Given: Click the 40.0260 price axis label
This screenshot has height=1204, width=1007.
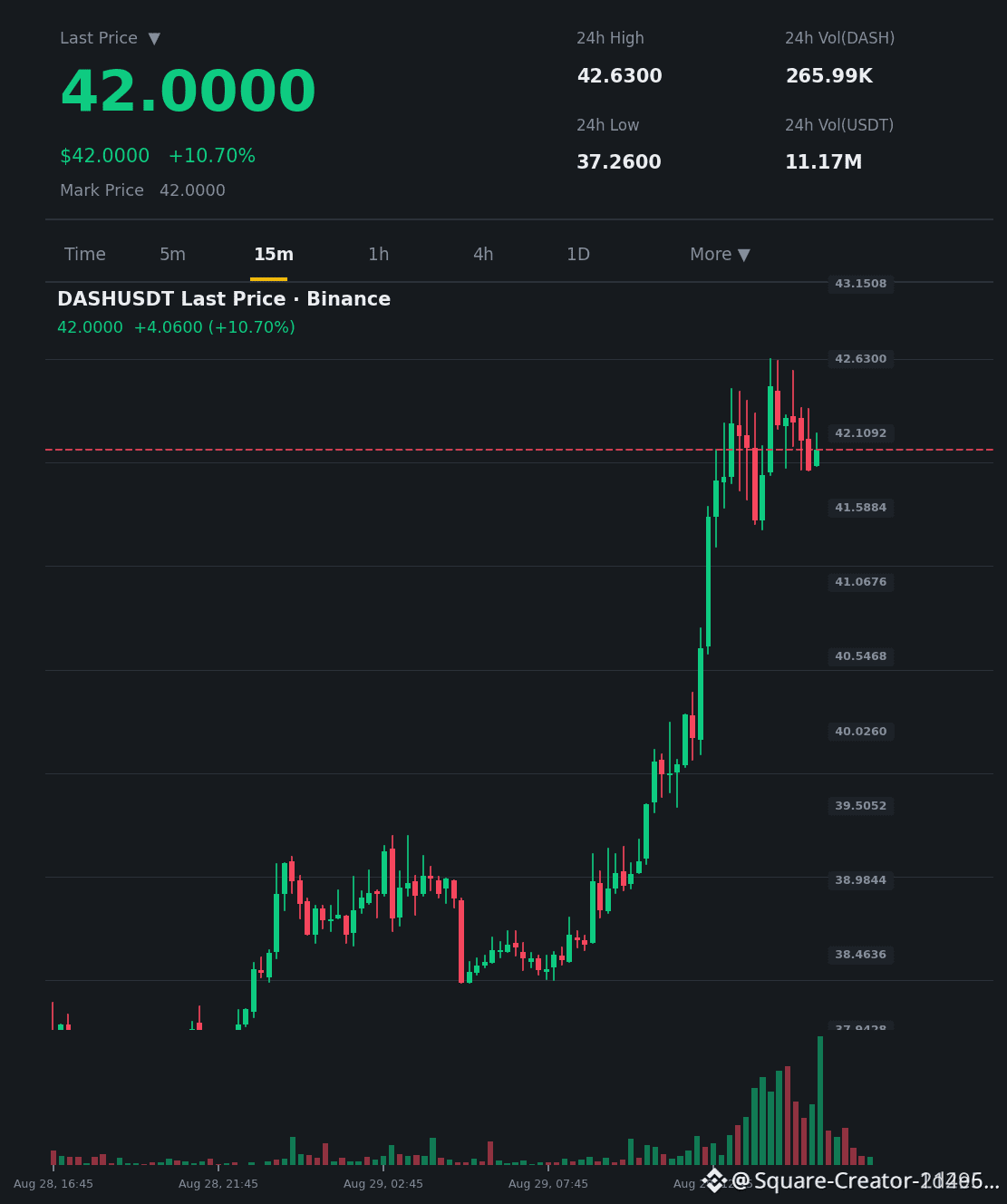Looking at the screenshot, I should point(861,732).
